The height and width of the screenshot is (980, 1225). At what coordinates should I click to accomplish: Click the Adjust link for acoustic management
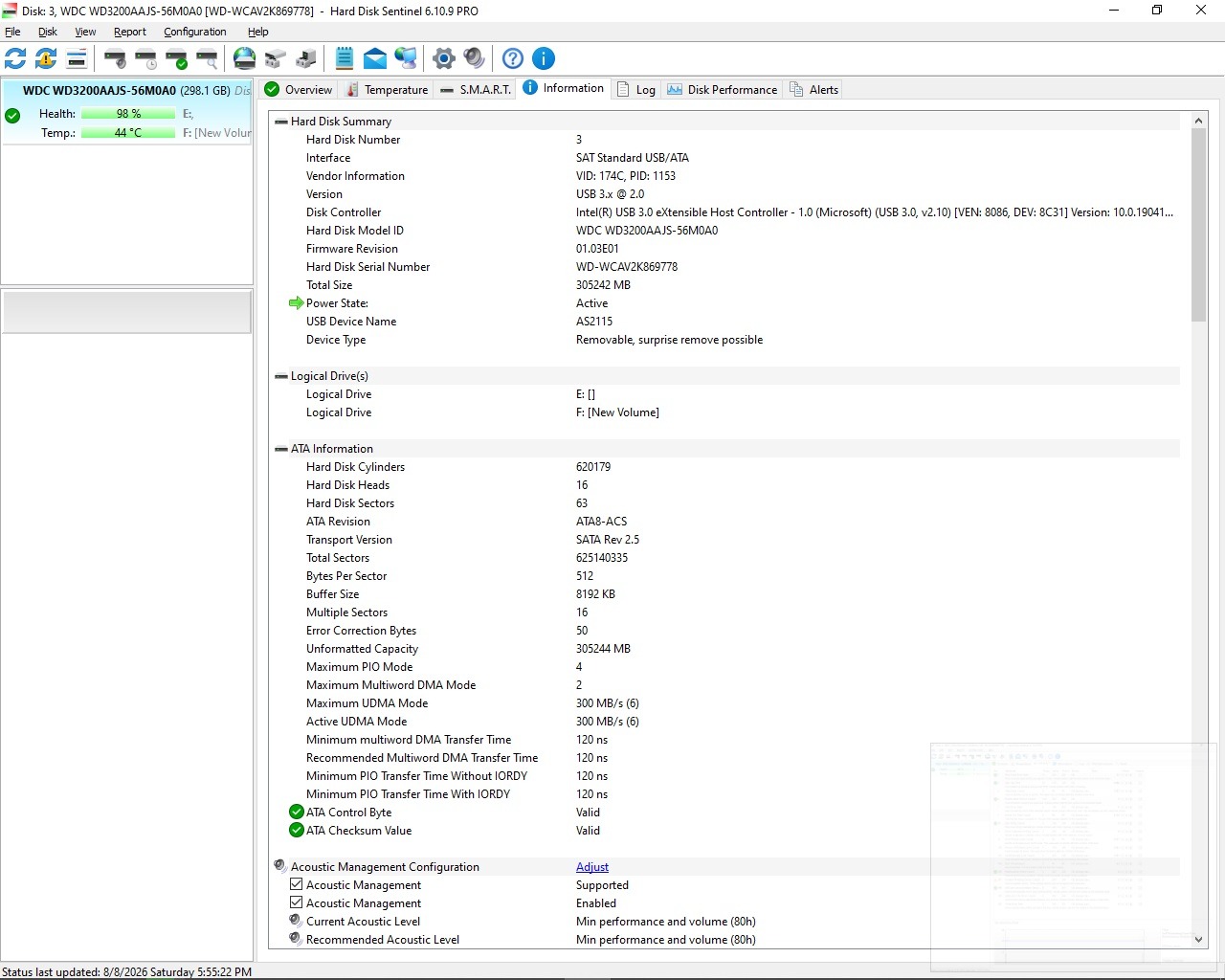point(592,867)
